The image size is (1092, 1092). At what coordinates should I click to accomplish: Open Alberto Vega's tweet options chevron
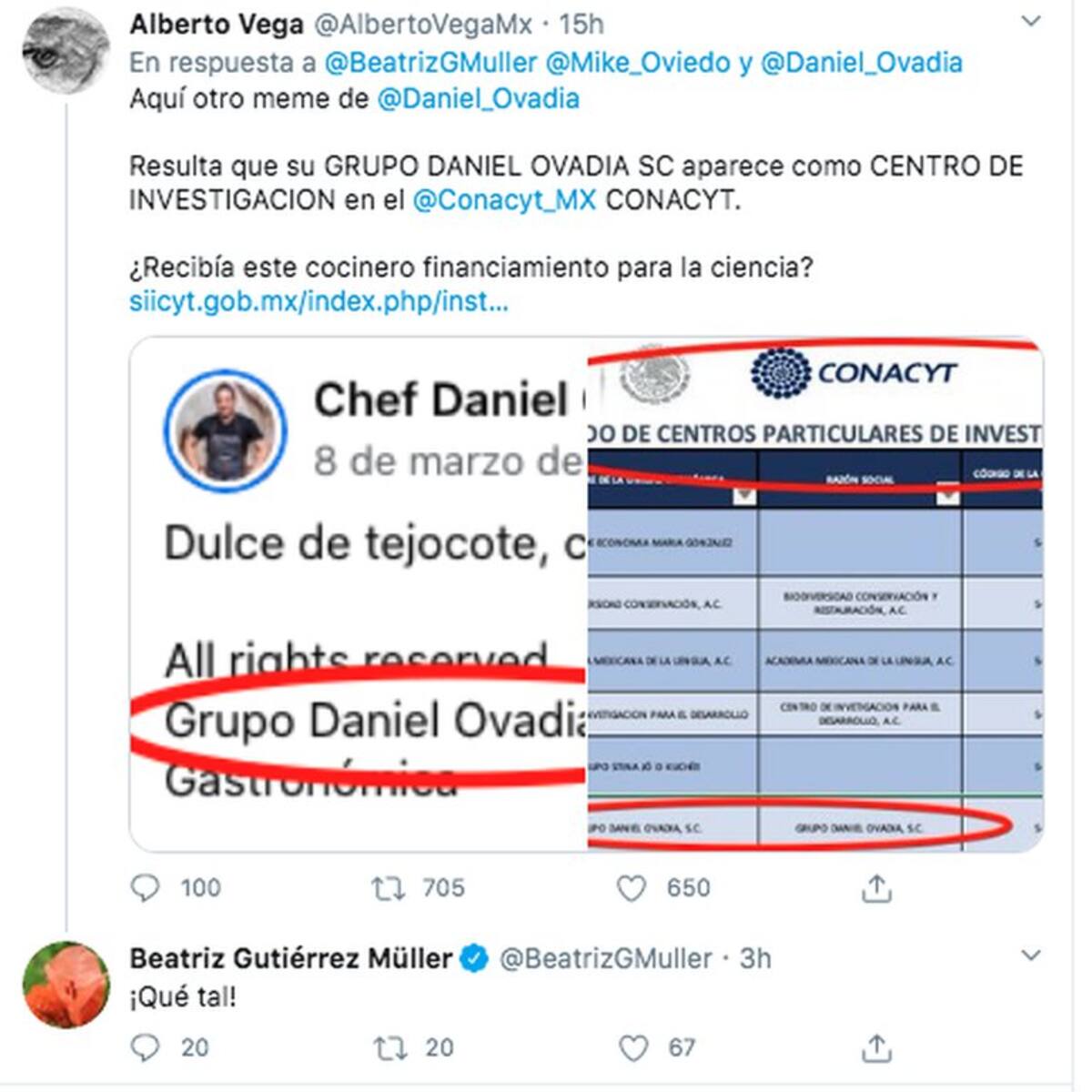pyautogui.click(x=1031, y=22)
